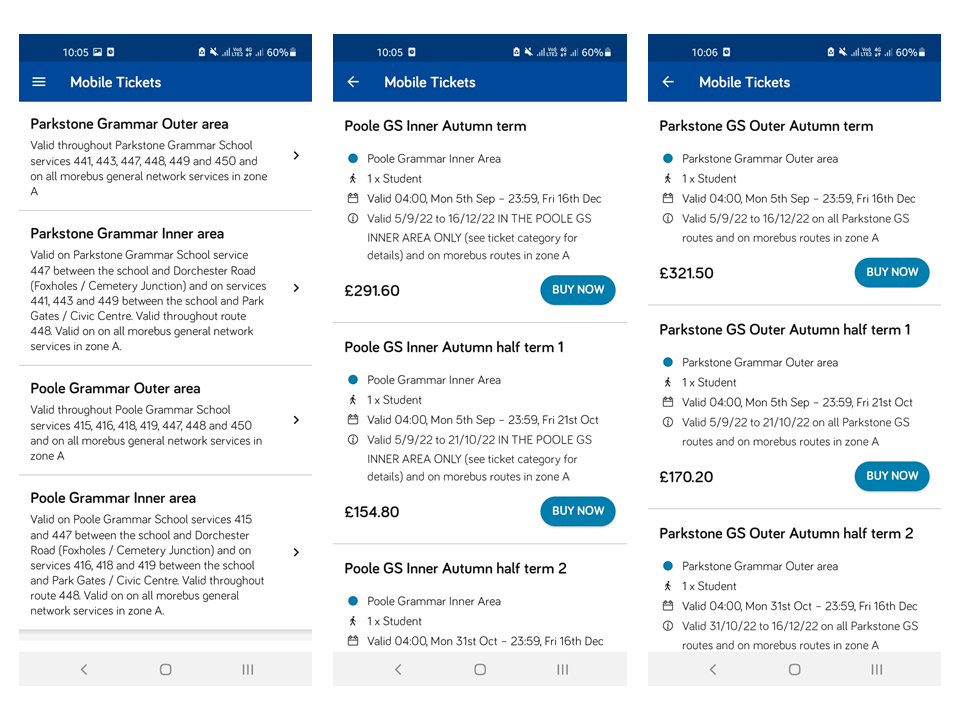
Task: Open the hamburger menu in Mobile Tickets
Action: [39, 81]
